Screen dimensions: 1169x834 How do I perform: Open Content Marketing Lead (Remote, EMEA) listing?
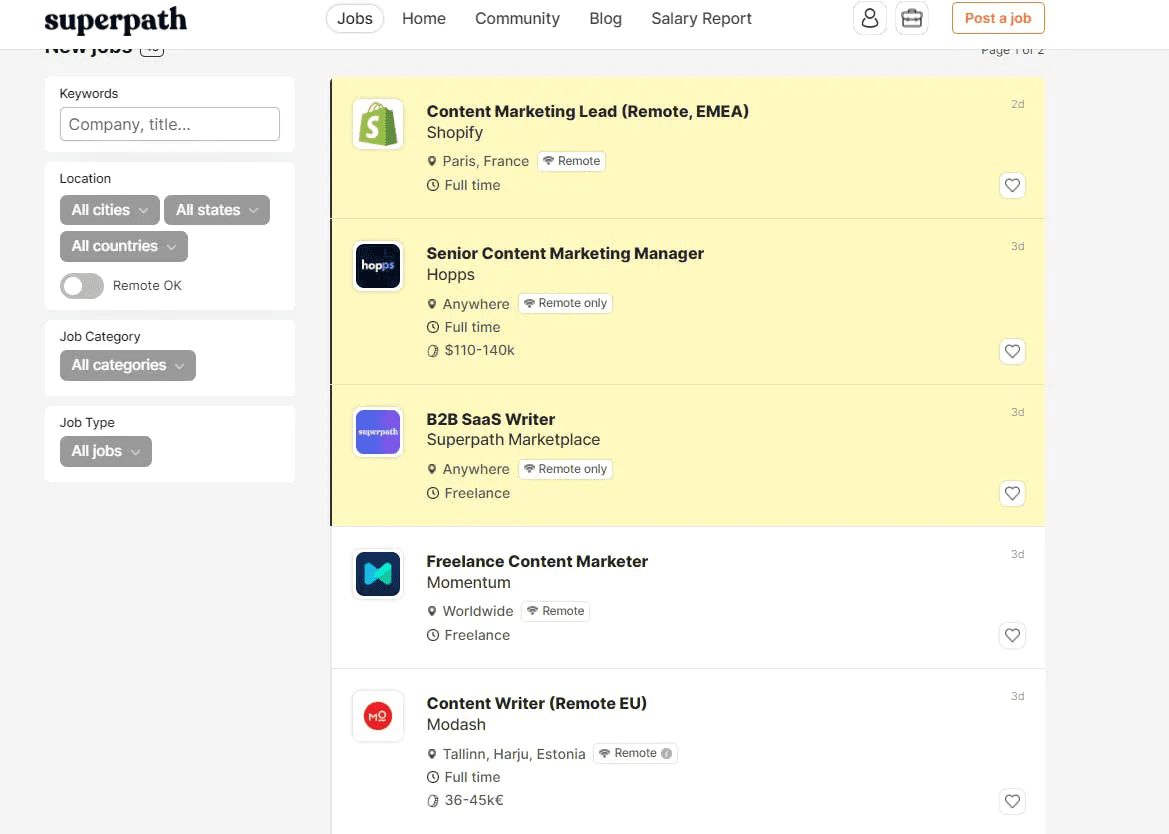[587, 111]
